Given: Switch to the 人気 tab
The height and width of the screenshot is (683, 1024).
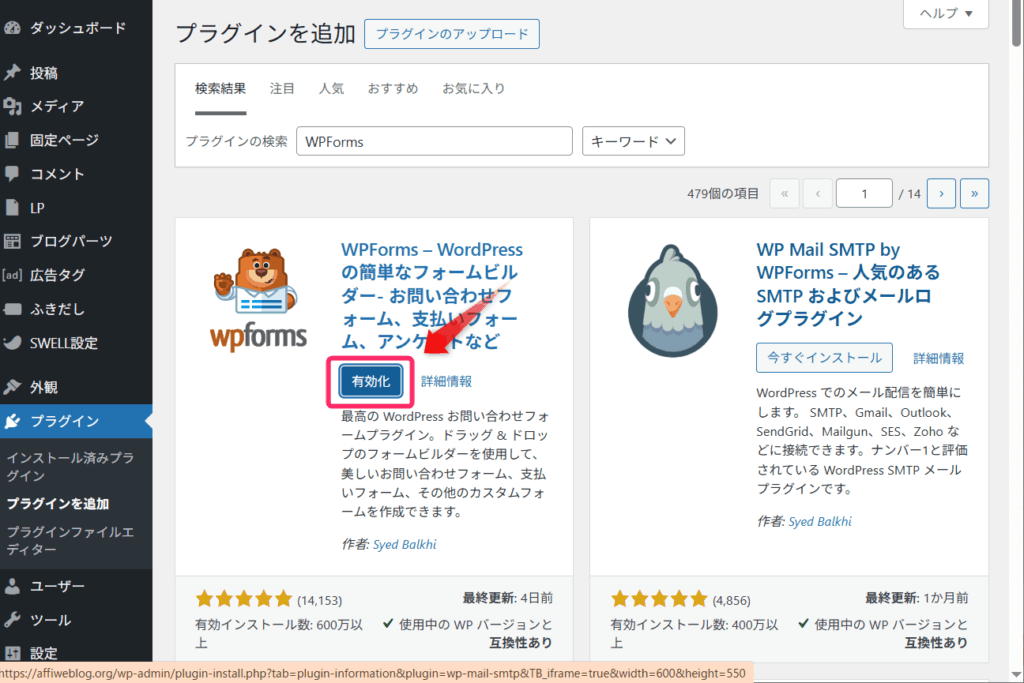Looking at the screenshot, I should pyautogui.click(x=331, y=88).
